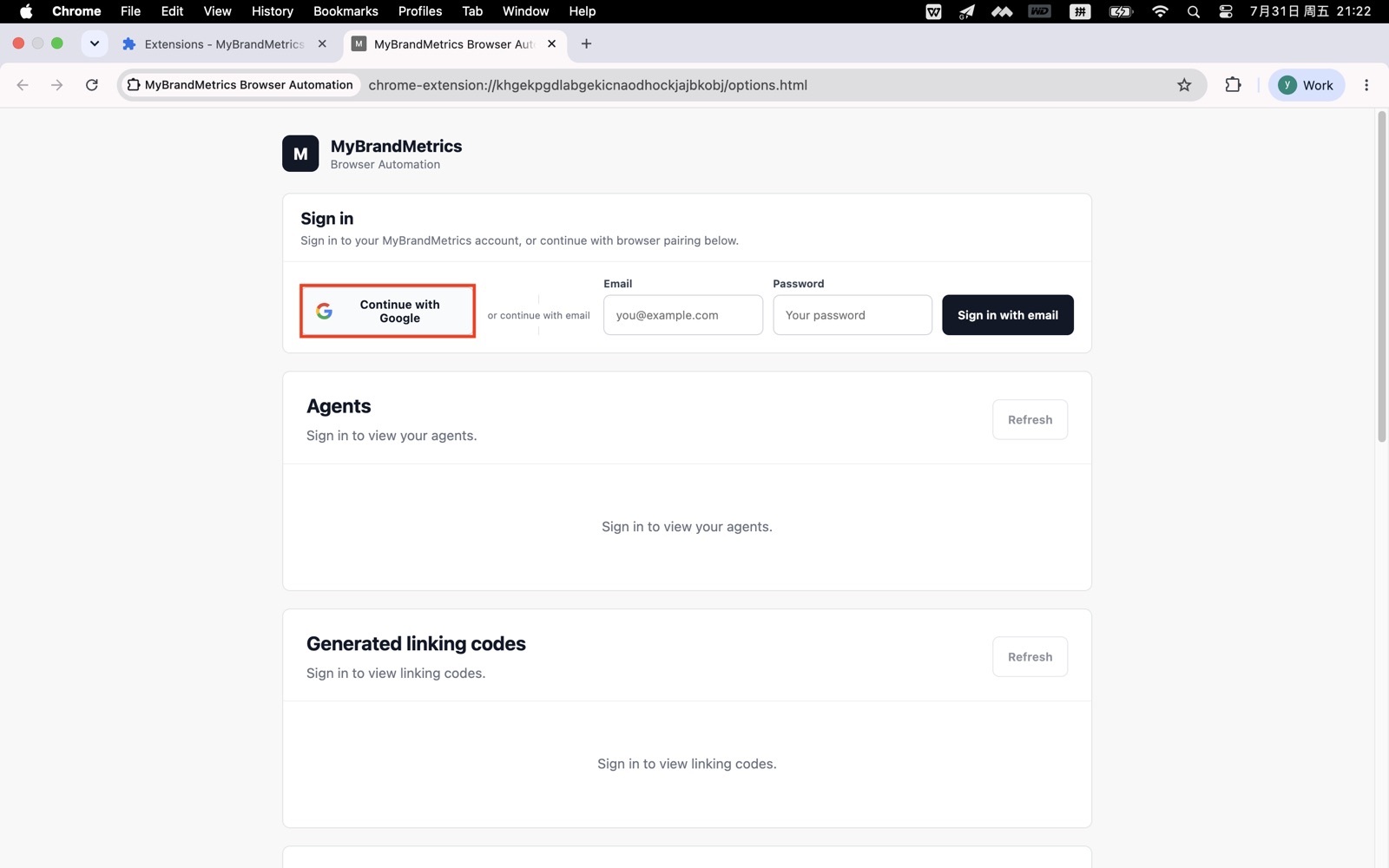The width and height of the screenshot is (1389, 868).
Task: Go forward to the next page
Action: tap(57, 85)
